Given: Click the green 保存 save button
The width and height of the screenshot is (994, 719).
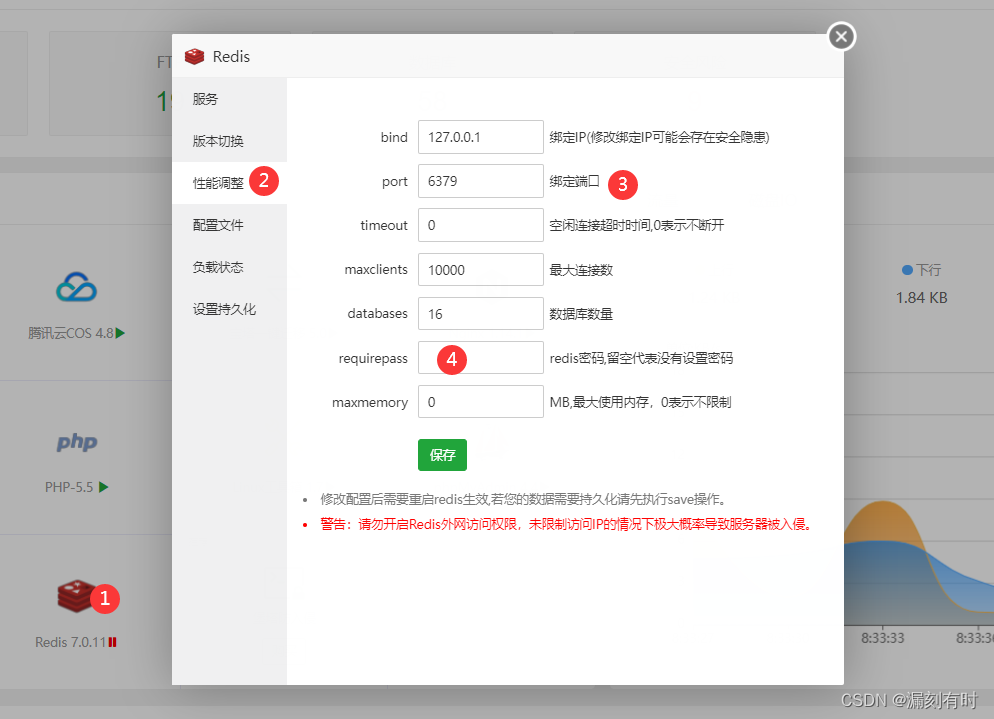Looking at the screenshot, I should [442, 454].
